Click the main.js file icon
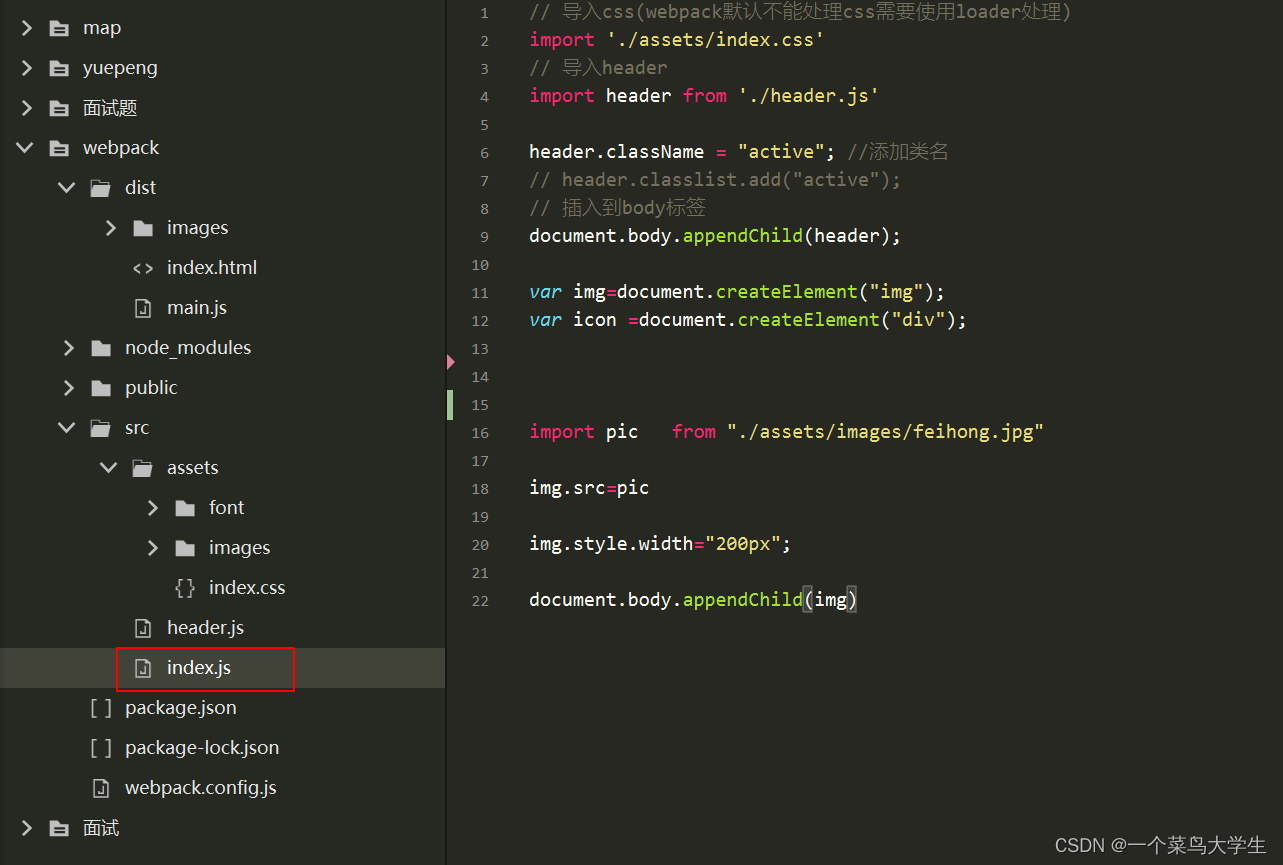Viewport: 1283px width, 865px height. click(143, 308)
